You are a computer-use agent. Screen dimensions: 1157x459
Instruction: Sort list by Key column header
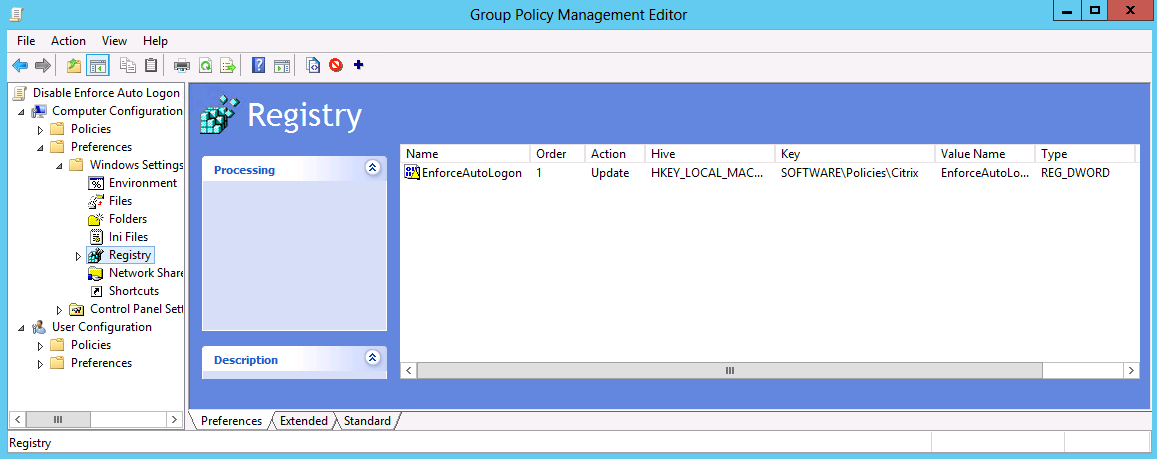pos(854,154)
